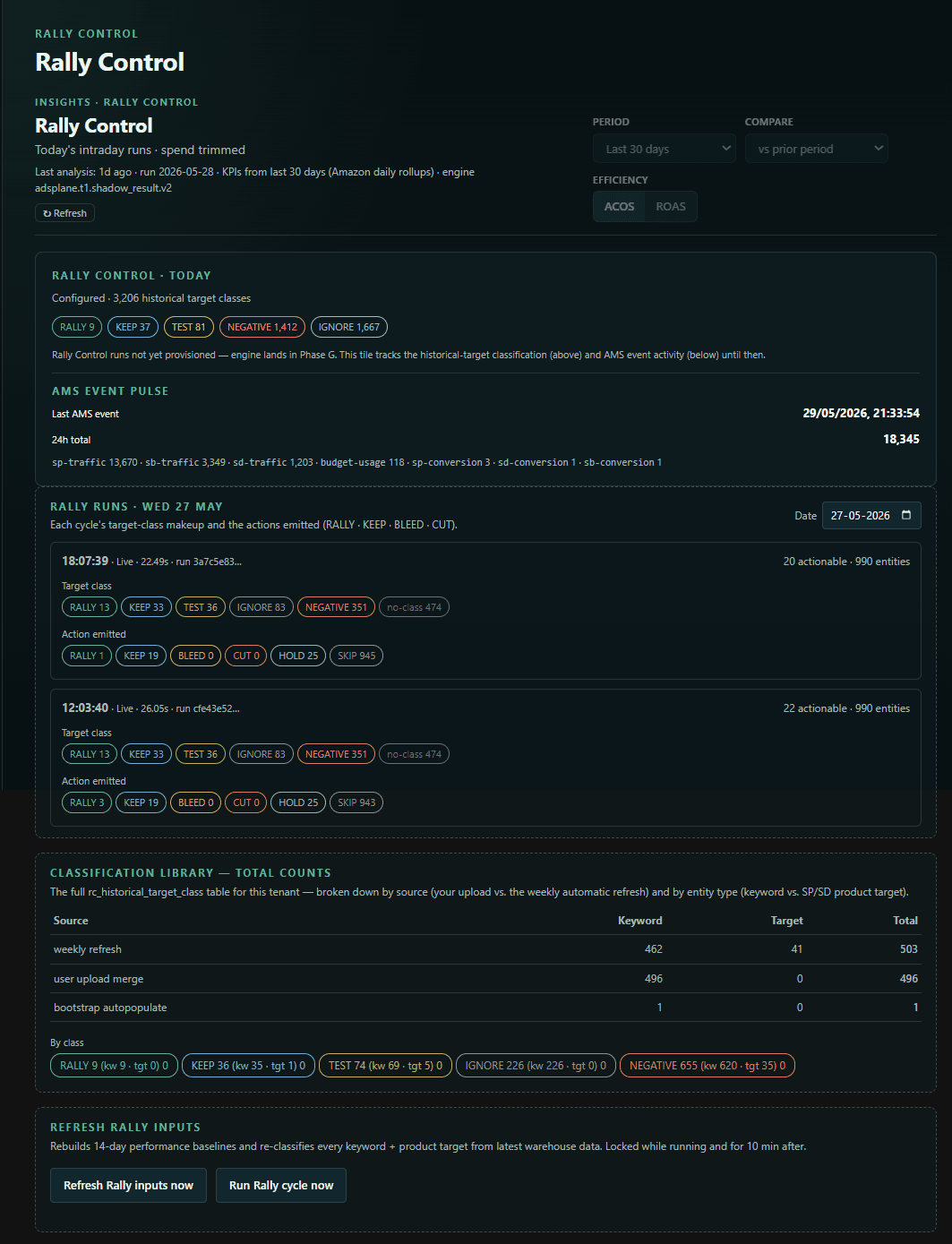Click the bootstrap autopopulate source row
Screen dimensions: 952x1244
pyautogui.click(x=485, y=1008)
